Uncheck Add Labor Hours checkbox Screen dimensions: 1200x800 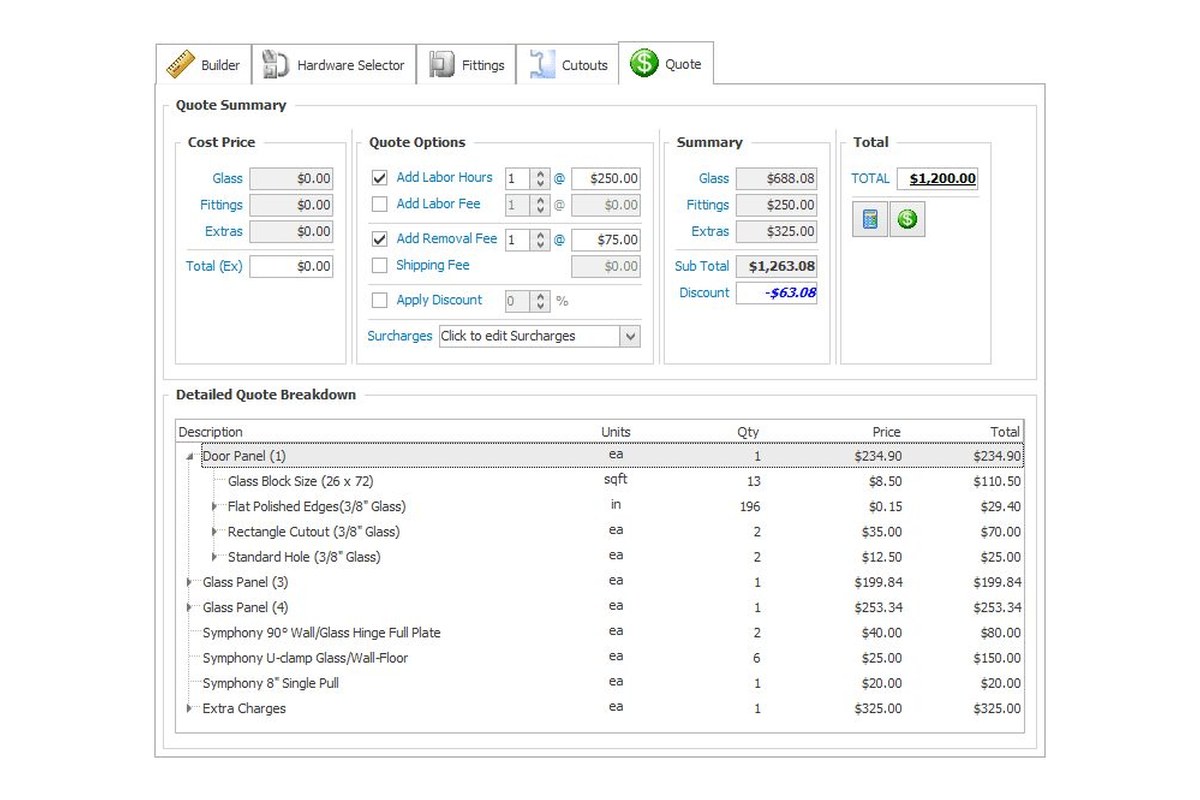pos(380,178)
